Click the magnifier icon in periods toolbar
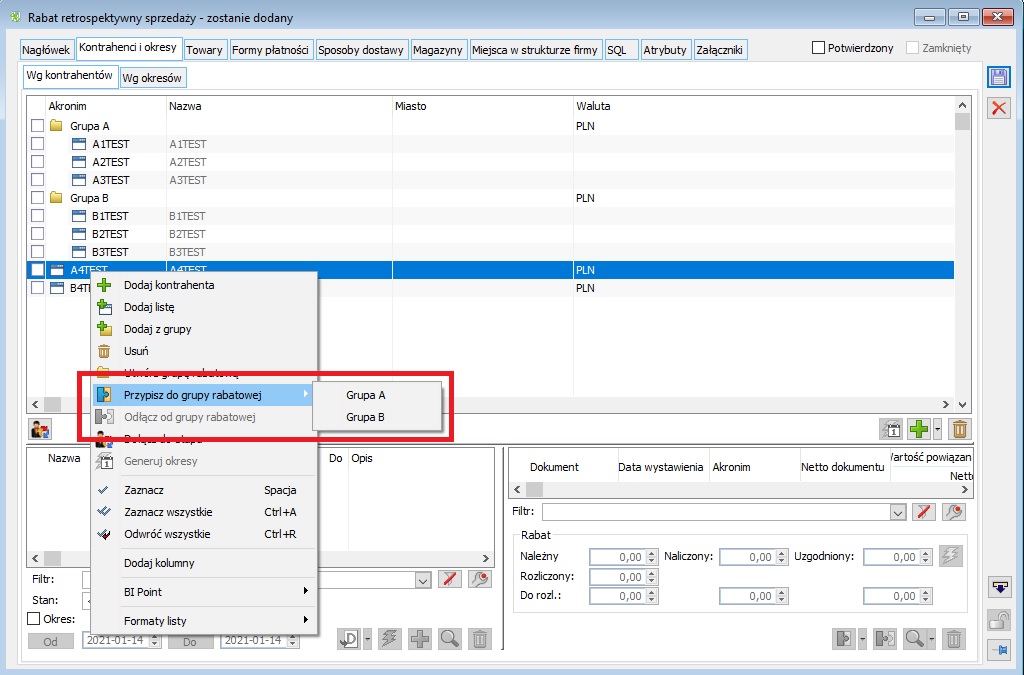 pyautogui.click(x=449, y=638)
